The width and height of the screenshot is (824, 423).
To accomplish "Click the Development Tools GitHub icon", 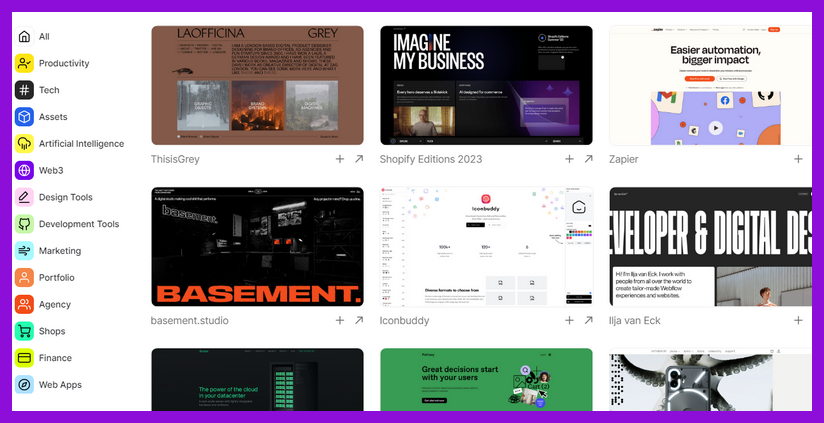I will (x=24, y=224).
